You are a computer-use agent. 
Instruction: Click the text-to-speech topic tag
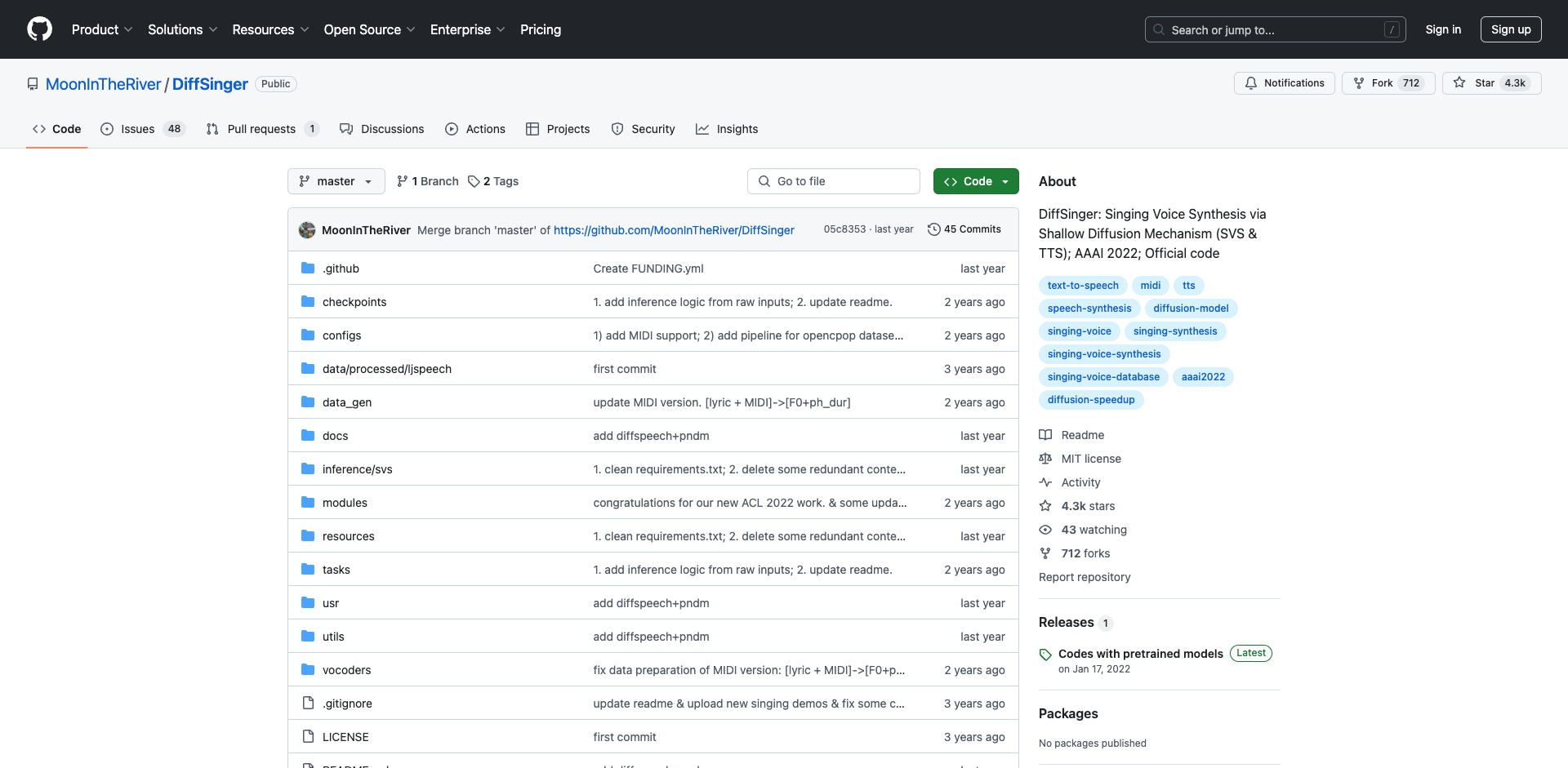1083,286
